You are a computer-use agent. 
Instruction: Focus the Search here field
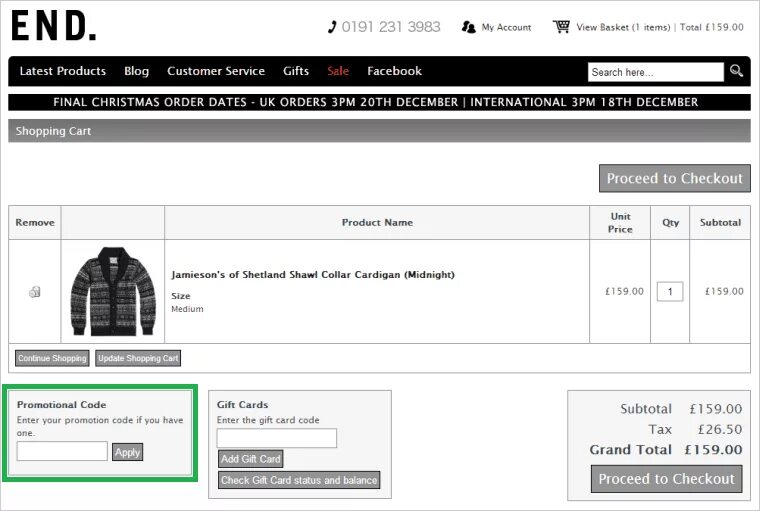[655, 72]
